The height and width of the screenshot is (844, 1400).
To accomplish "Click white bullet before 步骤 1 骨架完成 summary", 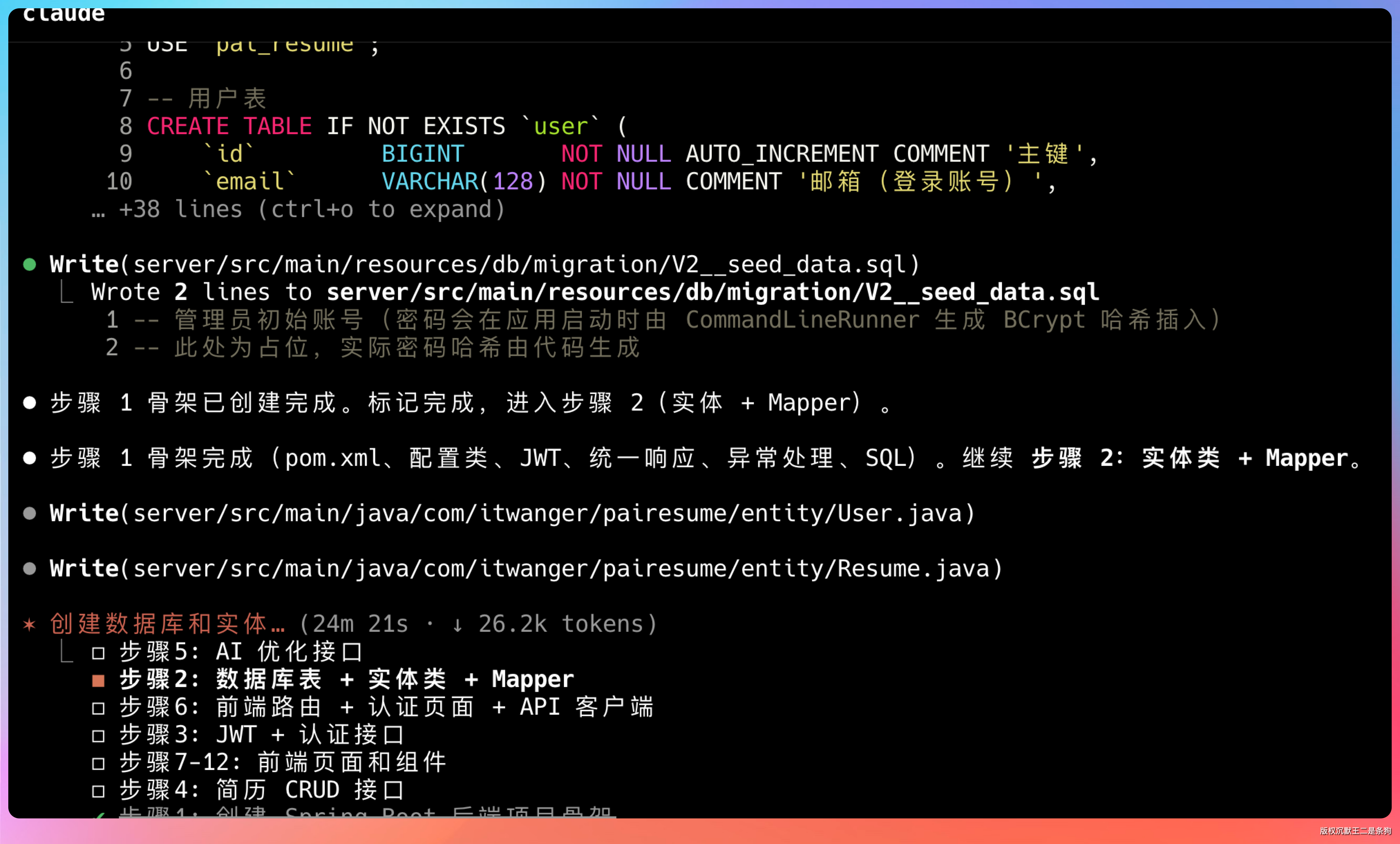I will (x=29, y=458).
